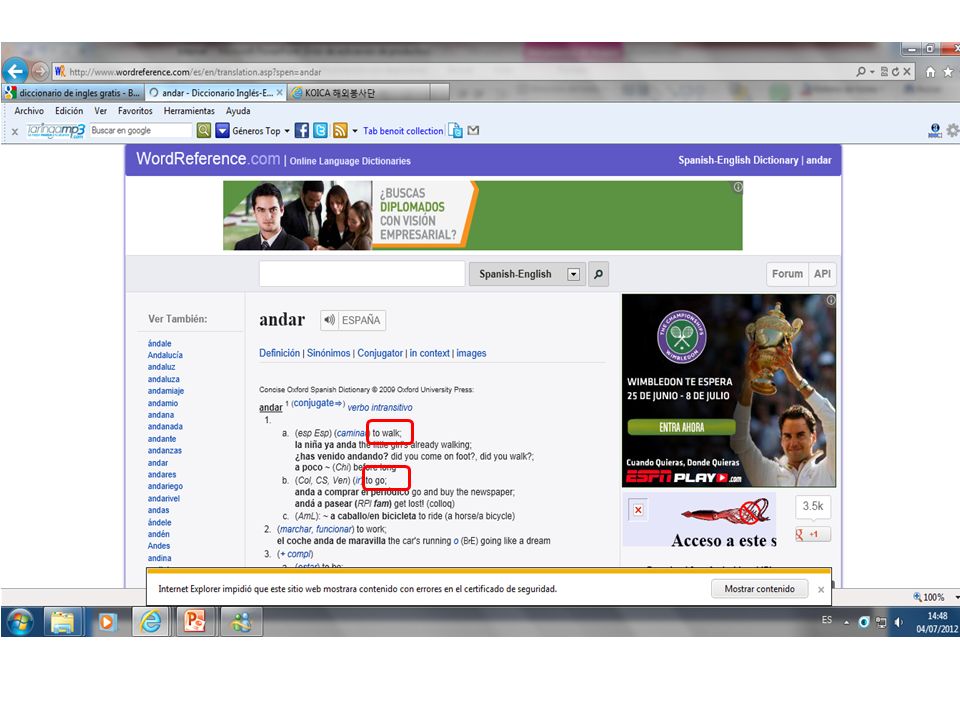The image size is (960, 720).
Task: Open the Archivo menu
Action: click(x=29, y=111)
